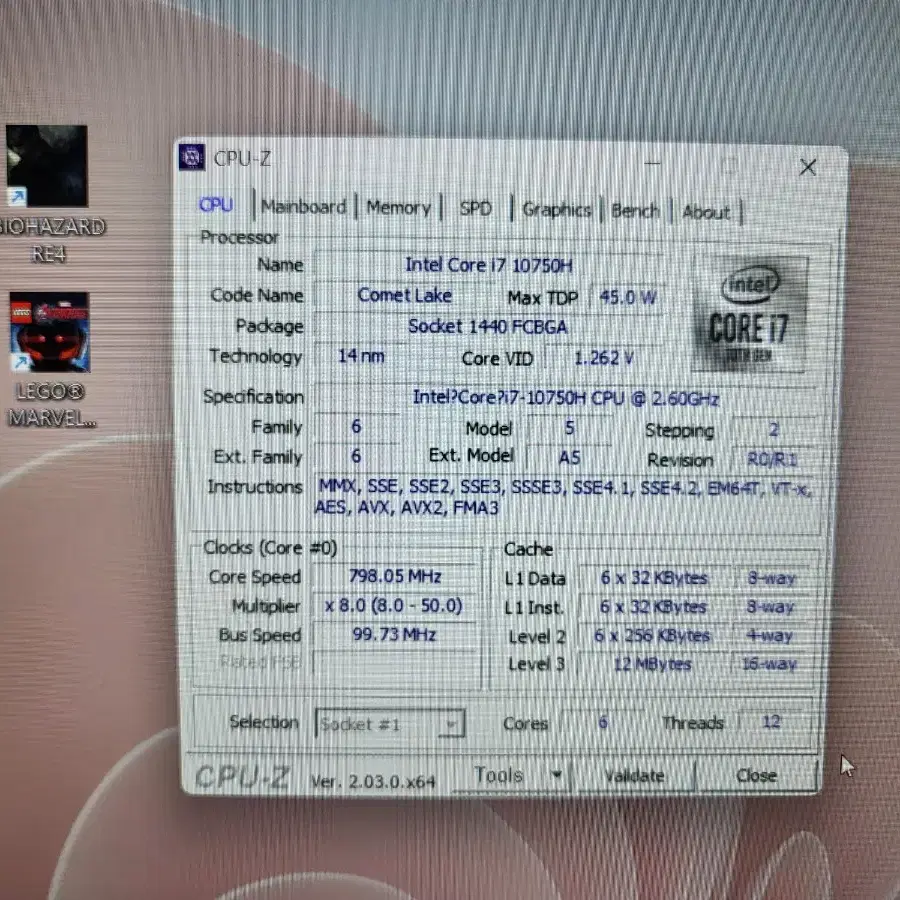
Task: Click the Close button at the bottom
Action: point(756,776)
